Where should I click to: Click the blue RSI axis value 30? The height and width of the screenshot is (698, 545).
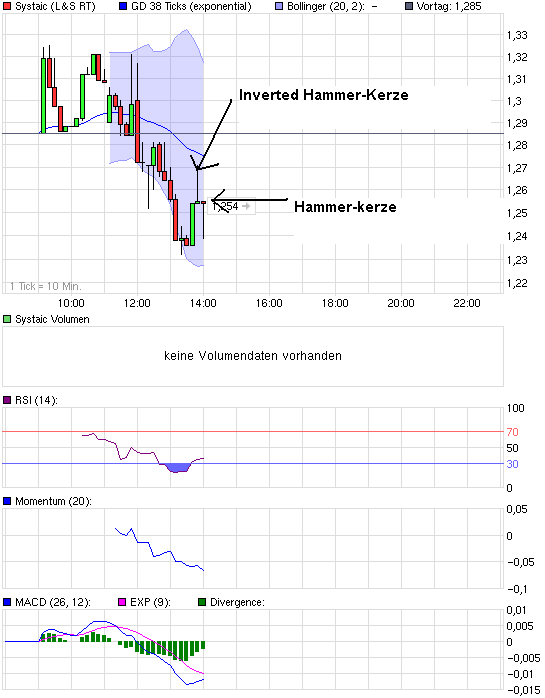512,464
